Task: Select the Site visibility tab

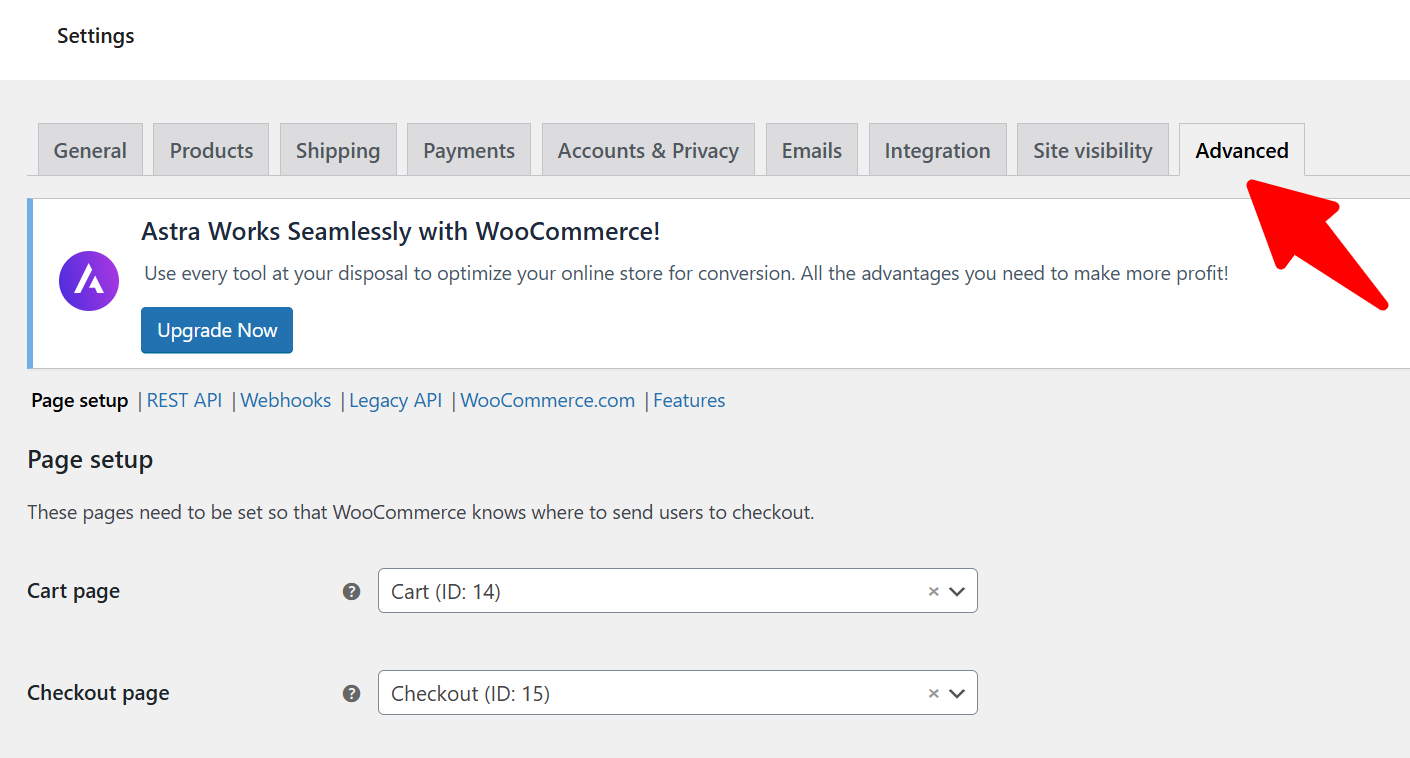Action: point(1093,150)
